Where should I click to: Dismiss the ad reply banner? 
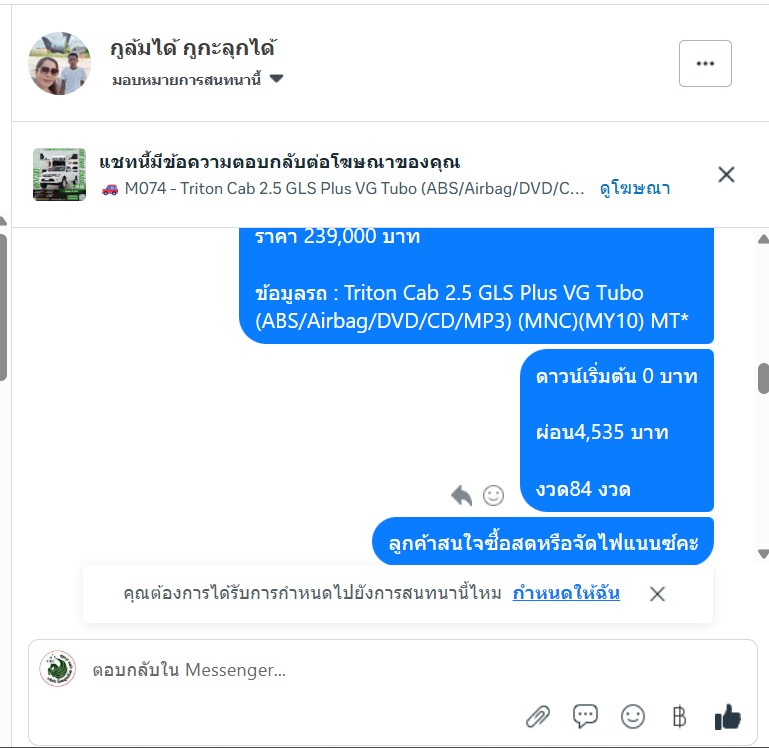(726, 175)
